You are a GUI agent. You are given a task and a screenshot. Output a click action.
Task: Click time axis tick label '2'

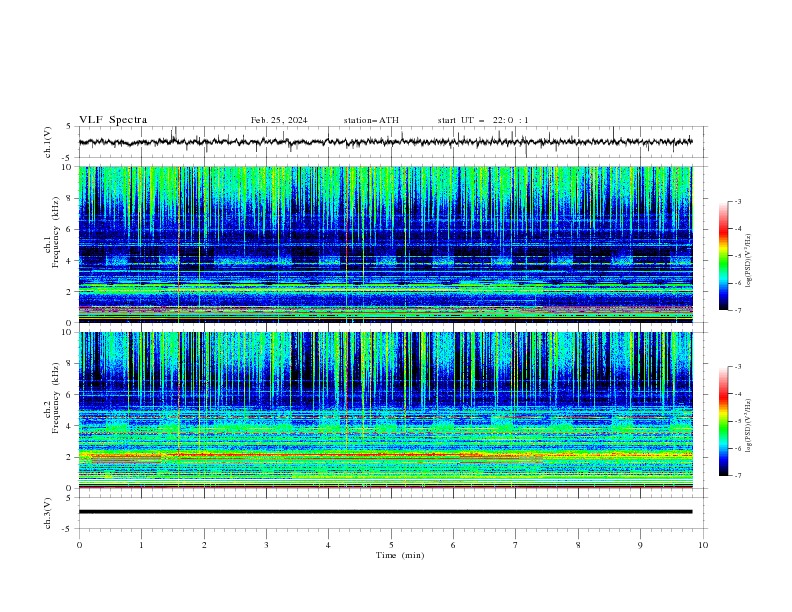[x=204, y=545]
